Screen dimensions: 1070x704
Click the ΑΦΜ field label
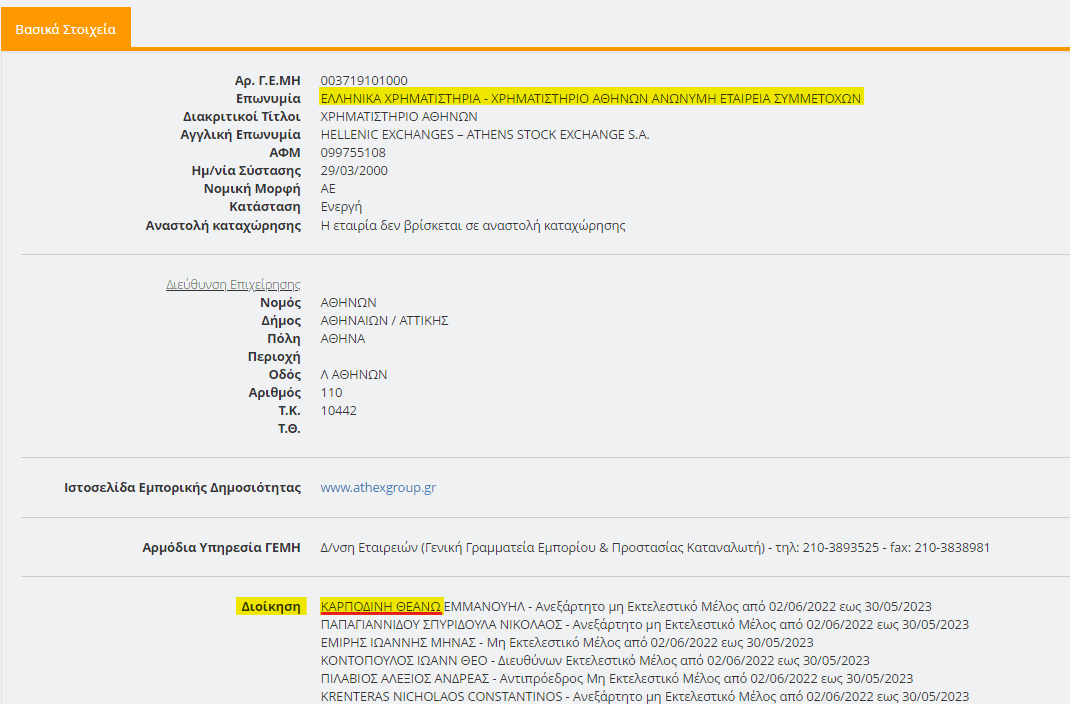285,153
